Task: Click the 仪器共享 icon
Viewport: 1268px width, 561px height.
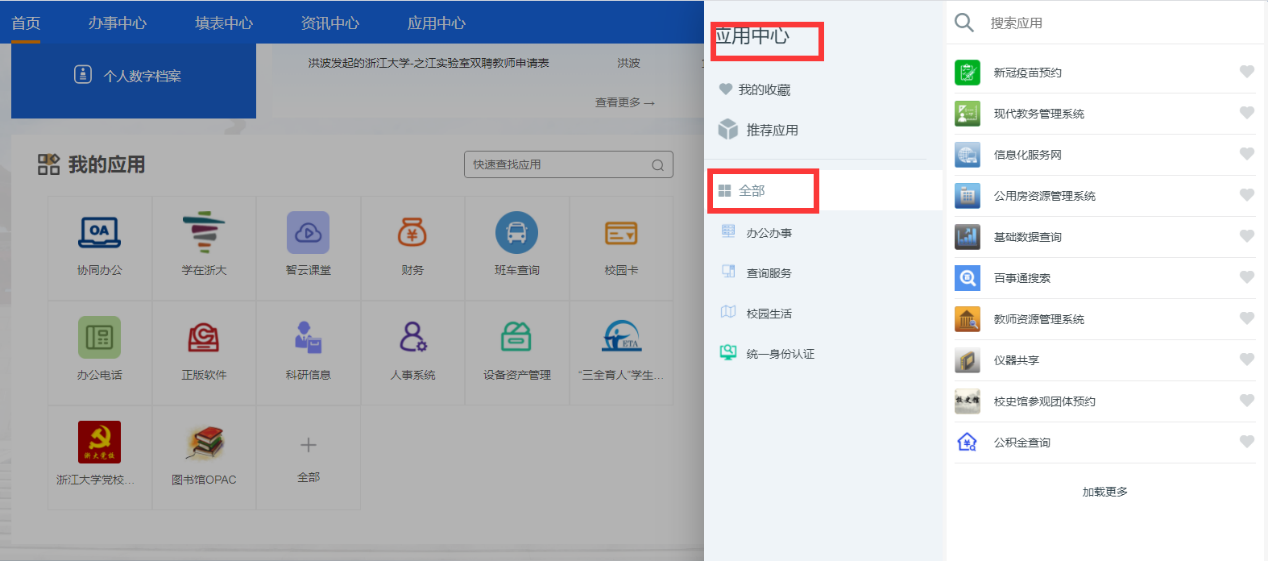Action: tap(967, 359)
